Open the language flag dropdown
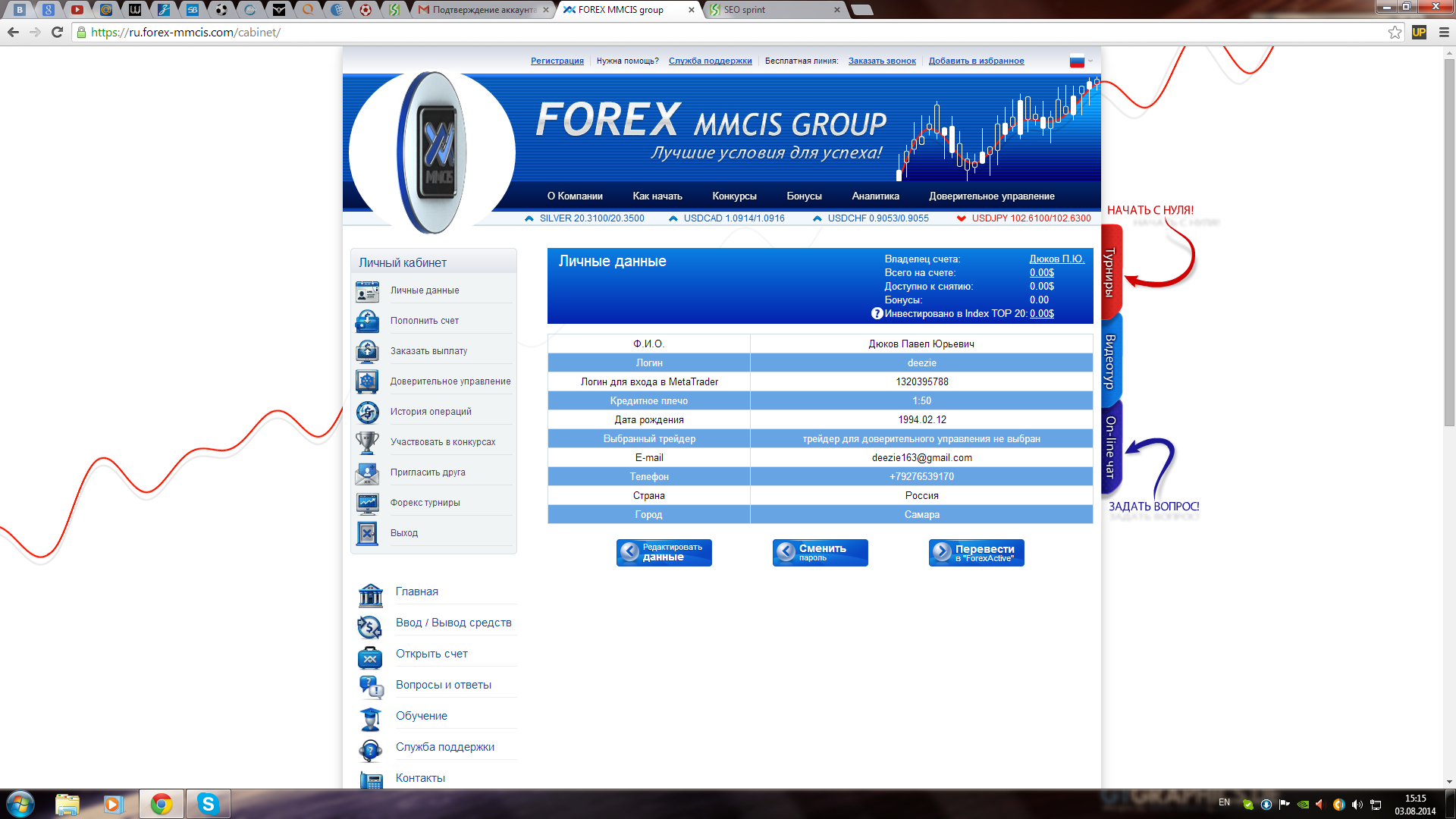 (1081, 61)
